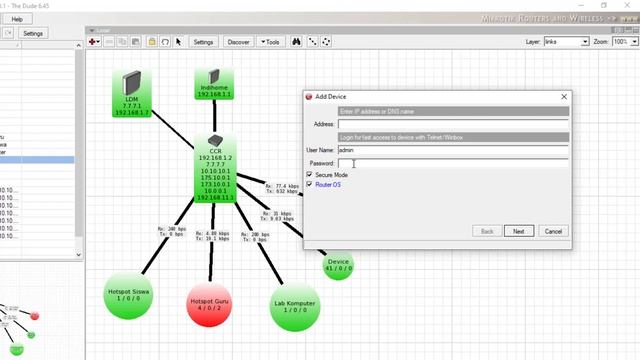Select the arrow pointer tool
The image size is (640, 360).
click(178, 42)
